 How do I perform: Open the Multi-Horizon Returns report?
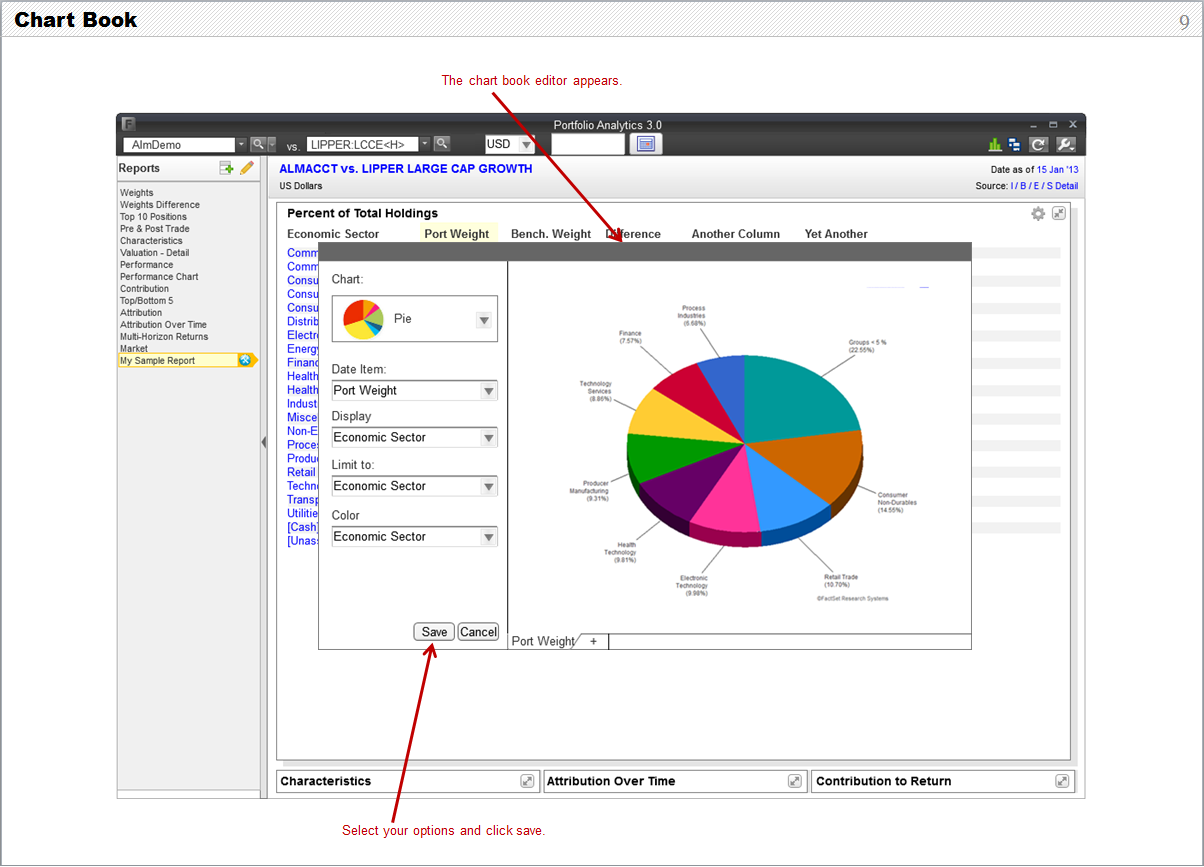(164, 337)
